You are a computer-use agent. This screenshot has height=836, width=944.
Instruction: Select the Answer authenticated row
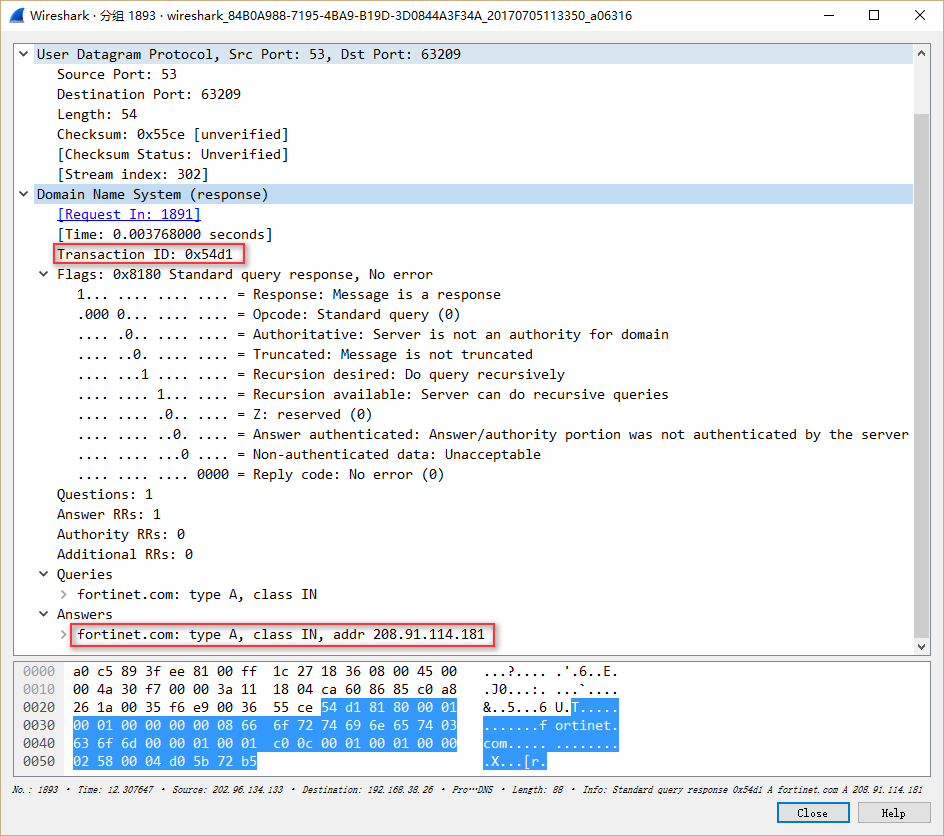[x=473, y=435]
